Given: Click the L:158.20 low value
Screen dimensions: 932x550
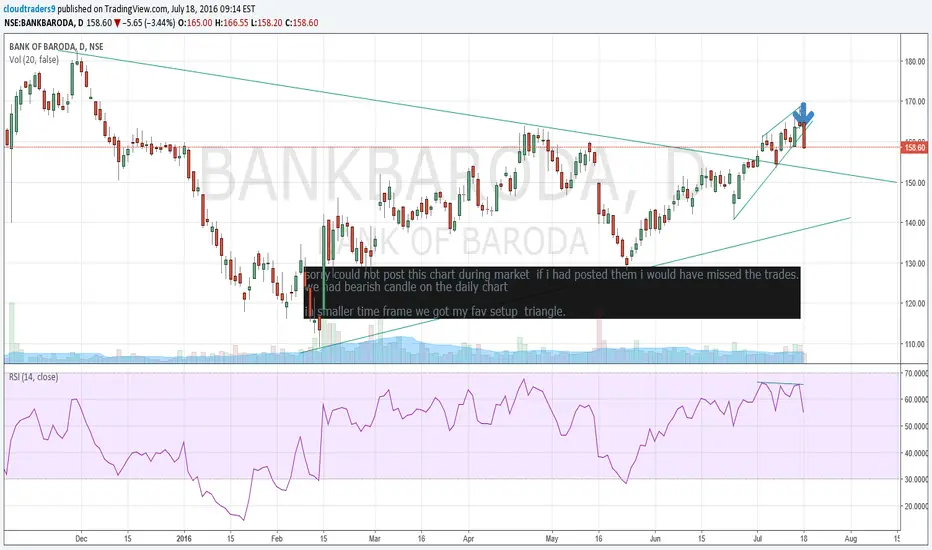Looking at the screenshot, I should 266,23.
